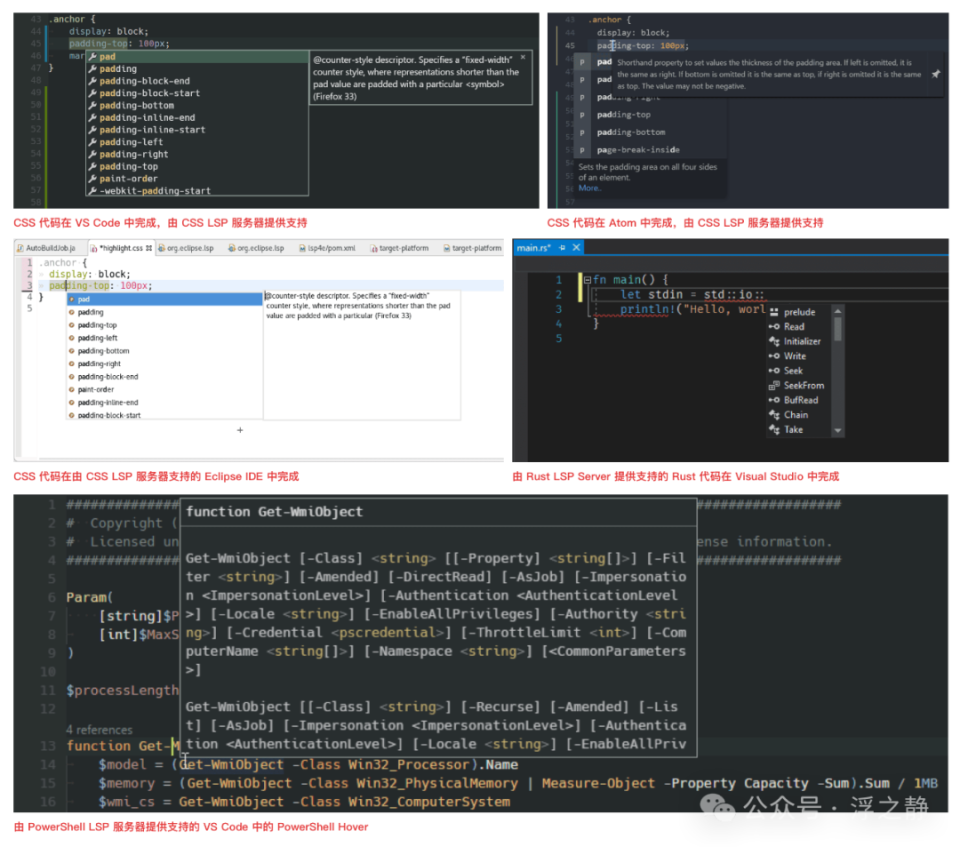The height and width of the screenshot is (847, 960).
Task: Click '$processLength' variable on PowerShell line 11
Action: click(x=122, y=691)
